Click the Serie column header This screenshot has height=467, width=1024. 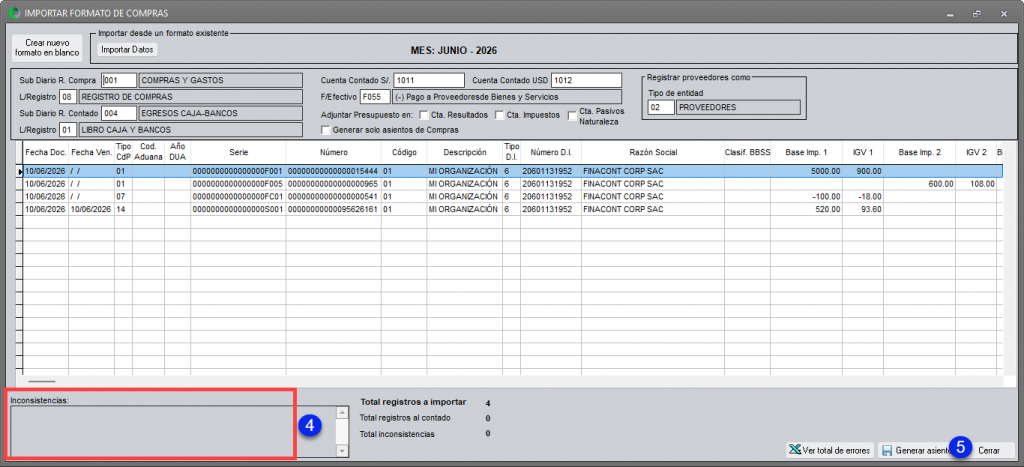point(238,152)
